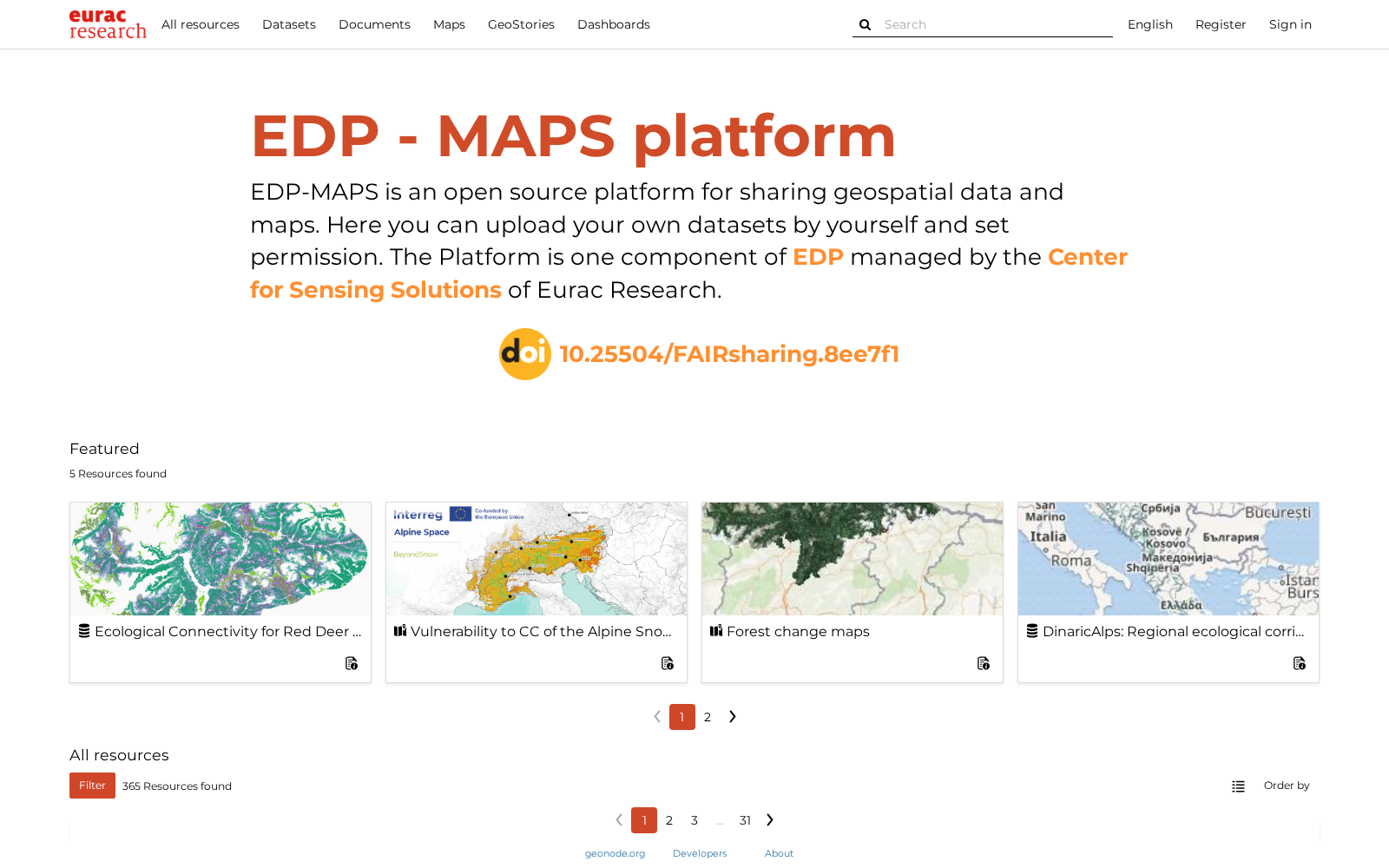
Task: Click the Eurac Research logo
Action: pyautogui.click(x=108, y=24)
